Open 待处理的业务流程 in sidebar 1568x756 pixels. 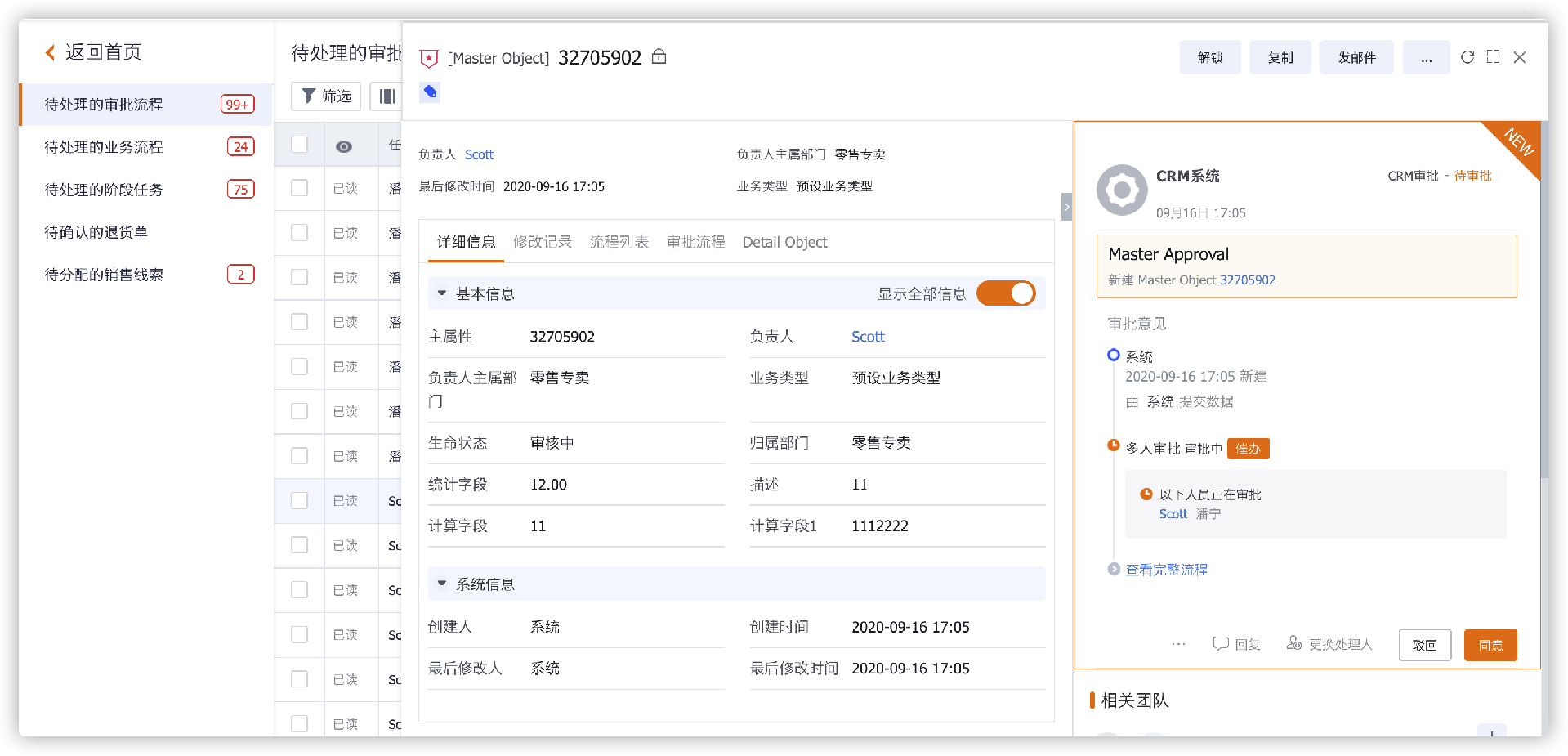coord(146,147)
